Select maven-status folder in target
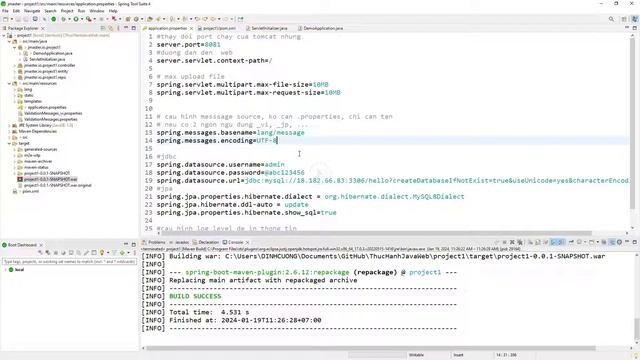This screenshot has height=360, width=640. point(36,167)
